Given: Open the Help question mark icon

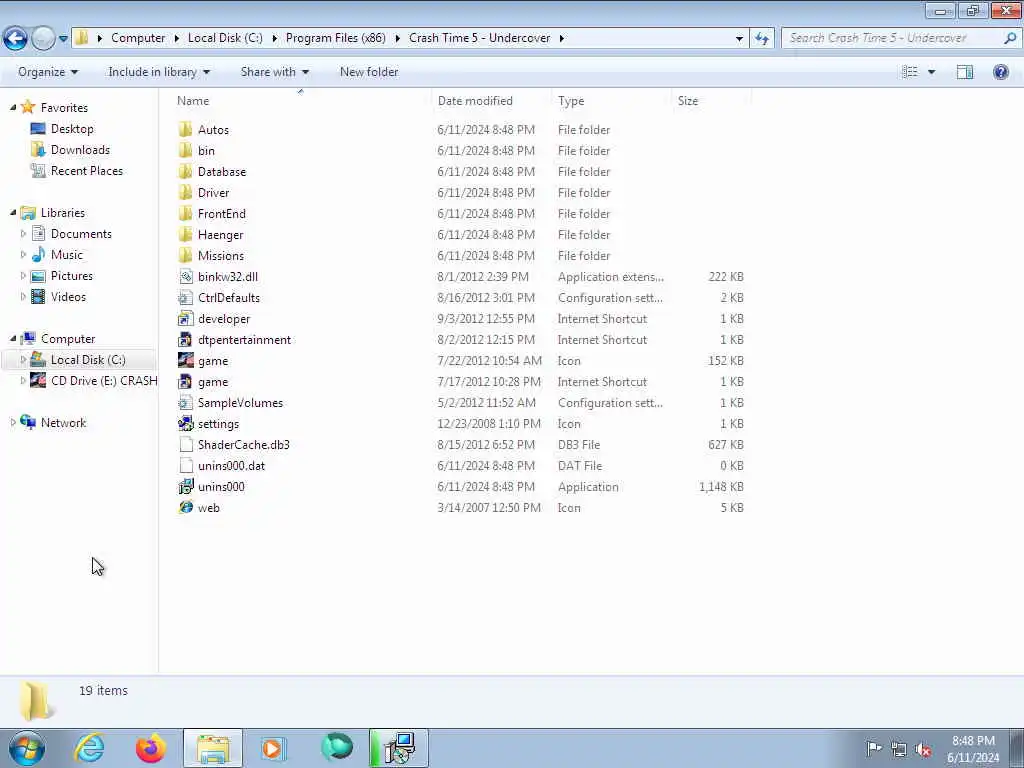Looking at the screenshot, I should [1000, 72].
